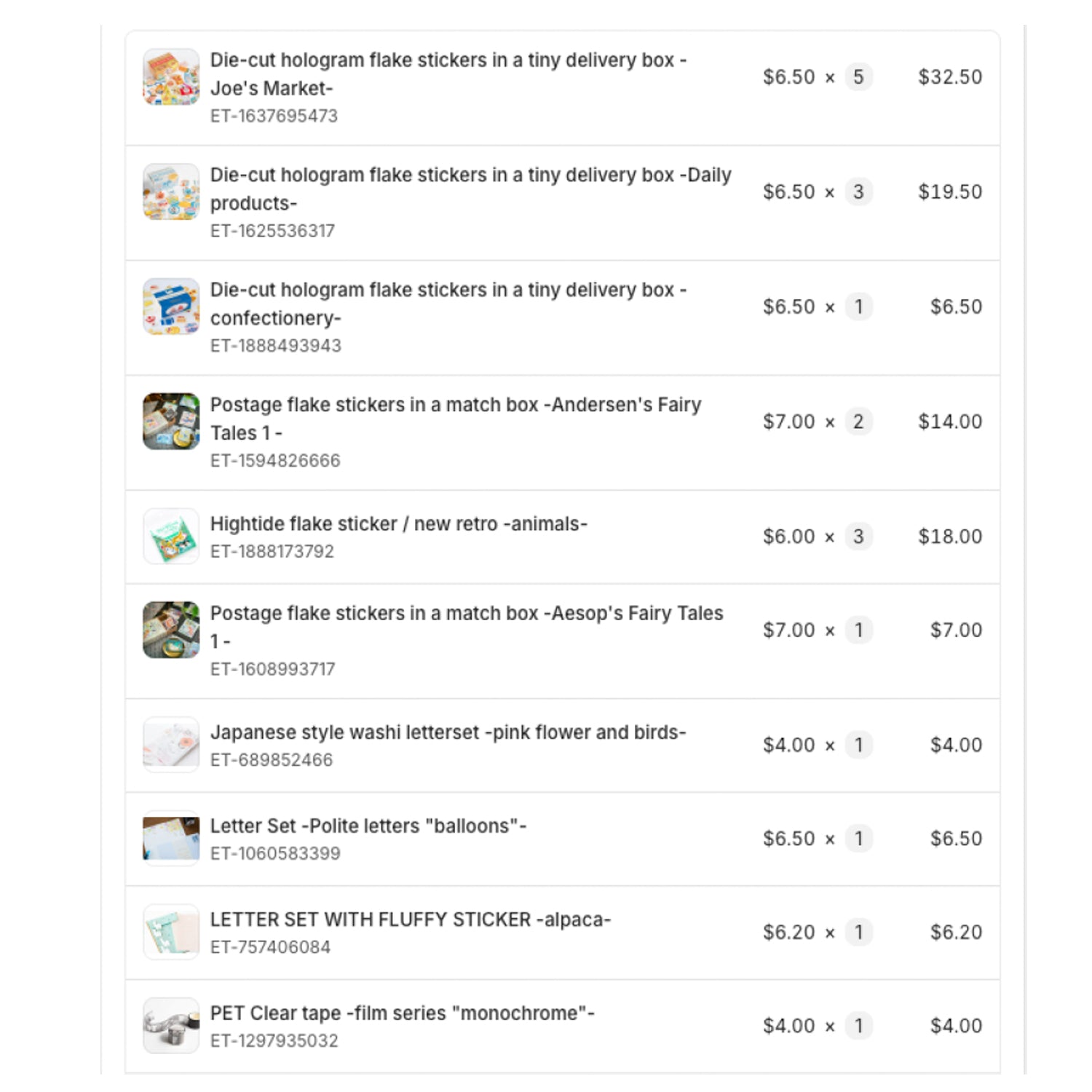
Task: Open LETTER SET WITH FLUFFY STICKER link
Action: (410, 920)
